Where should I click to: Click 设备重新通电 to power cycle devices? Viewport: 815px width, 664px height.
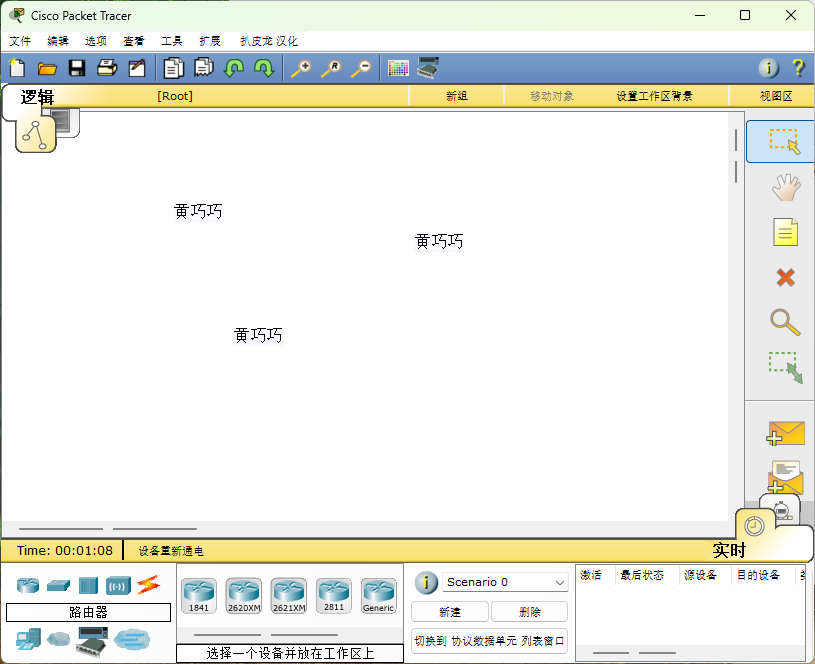170,551
